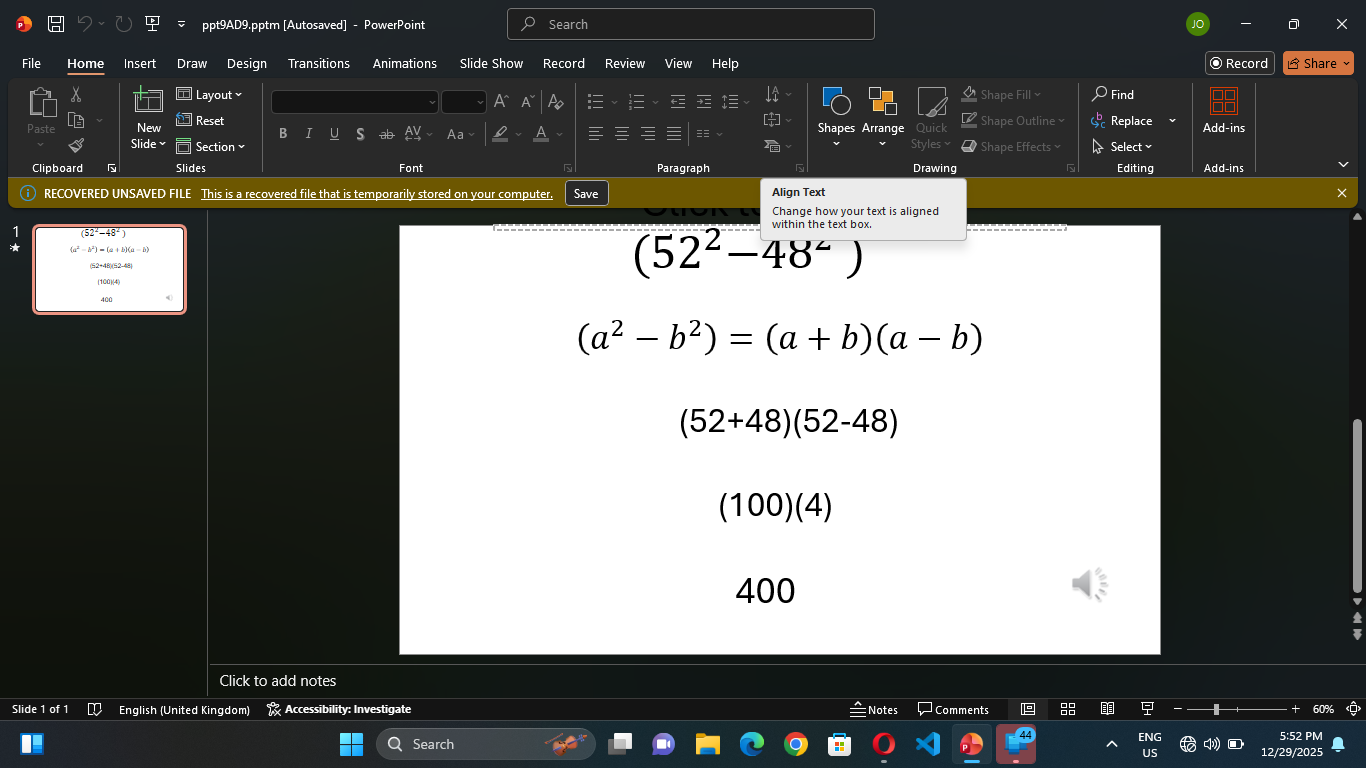Toggle the Notes pane in status bar
This screenshot has width=1366, height=768.
click(874, 709)
